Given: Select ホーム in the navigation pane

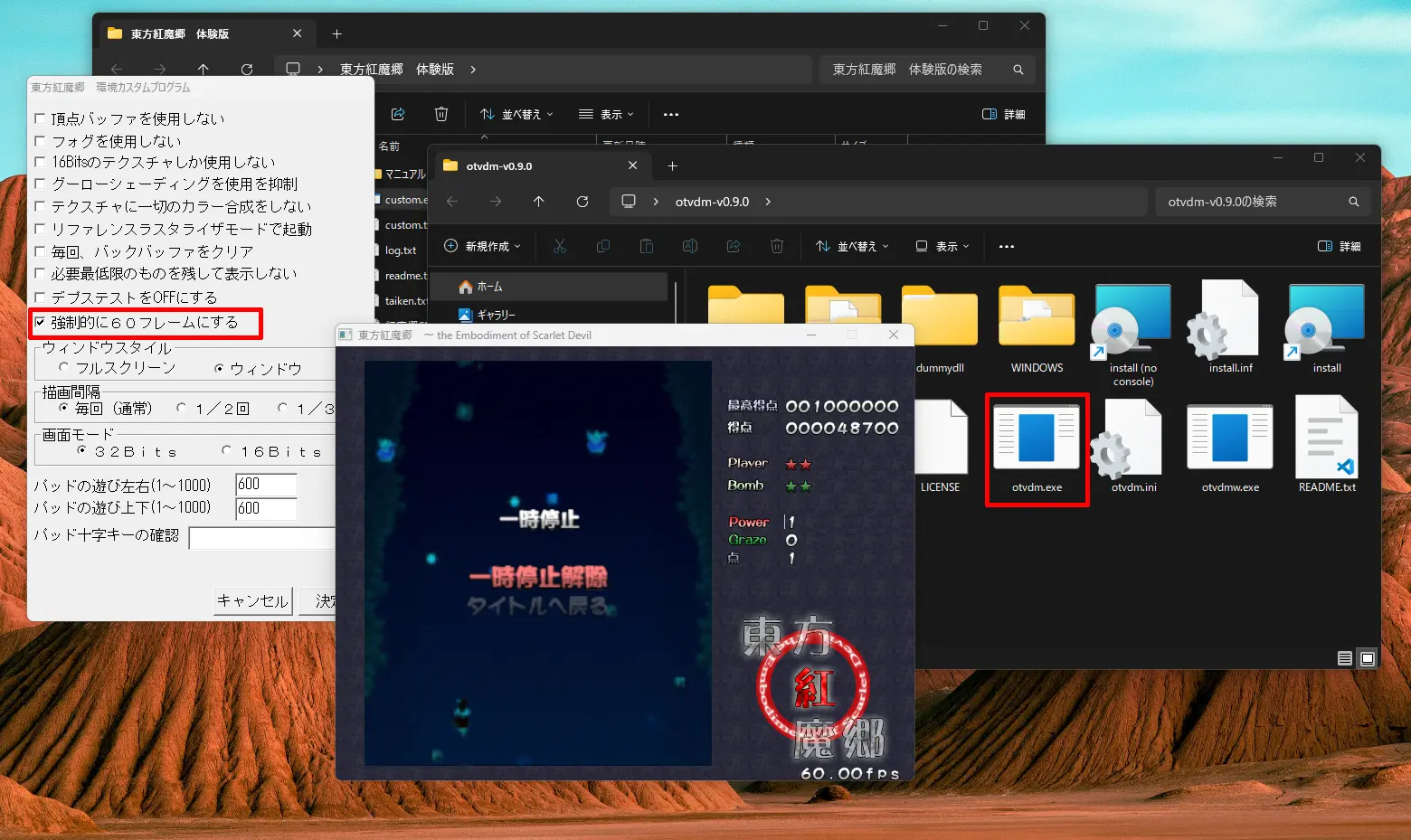Looking at the screenshot, I should pyautogui.click(x=489, y=287).
